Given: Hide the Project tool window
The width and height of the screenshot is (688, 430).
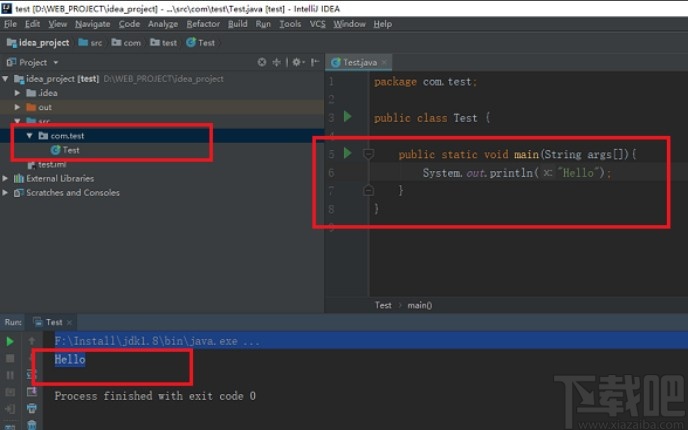Looking at the screenshot, I should pos(315,62).
